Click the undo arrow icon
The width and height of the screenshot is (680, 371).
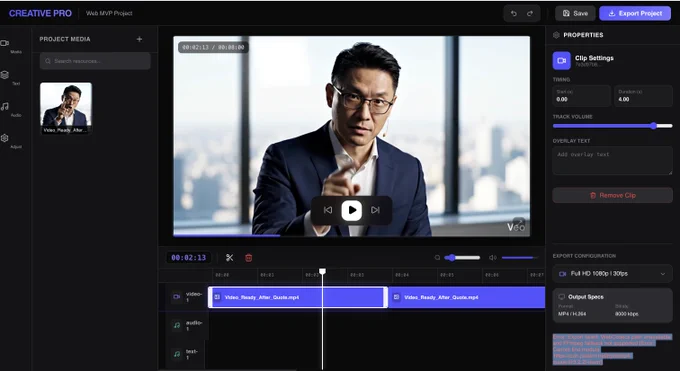513,13
